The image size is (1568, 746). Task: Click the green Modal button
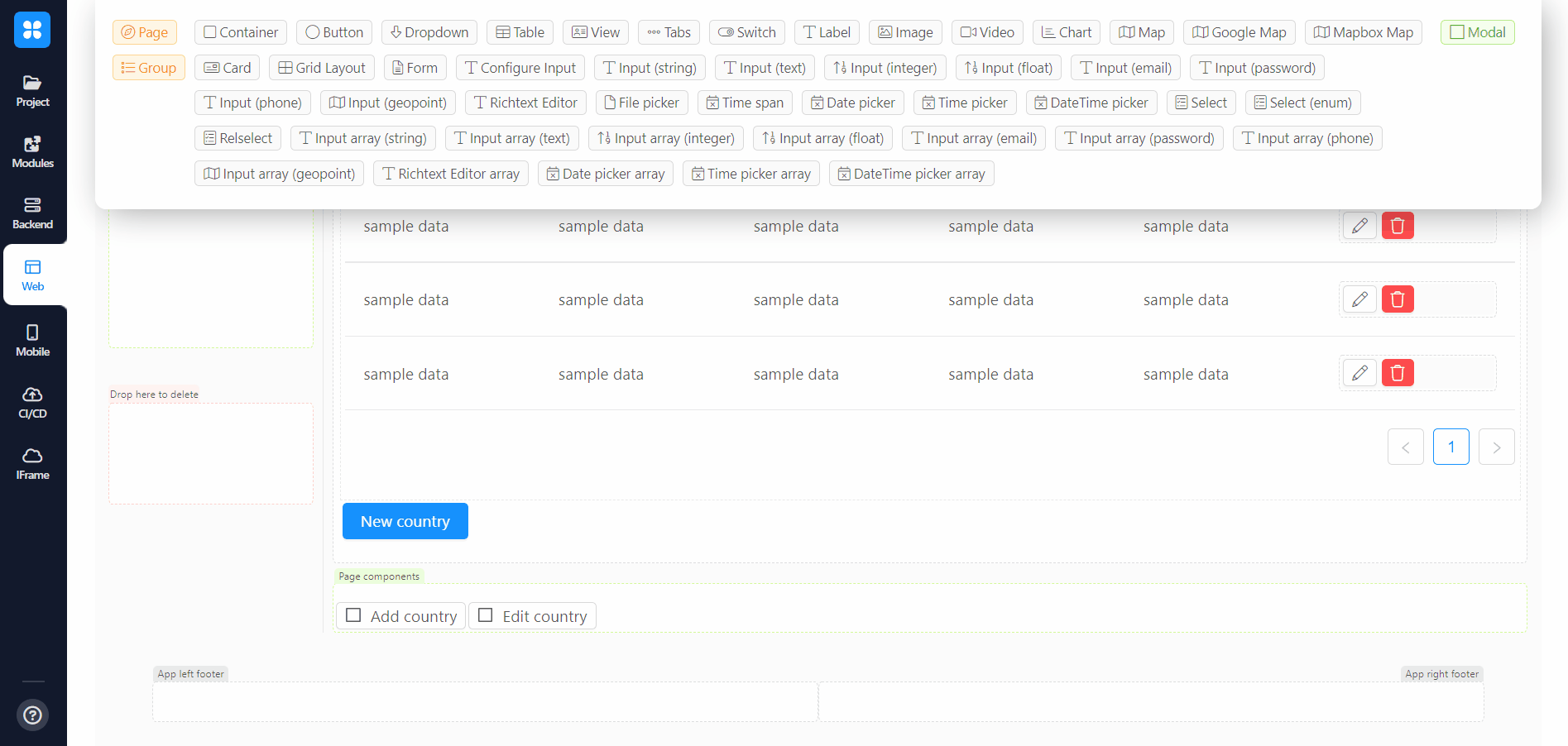point(1477,32)
